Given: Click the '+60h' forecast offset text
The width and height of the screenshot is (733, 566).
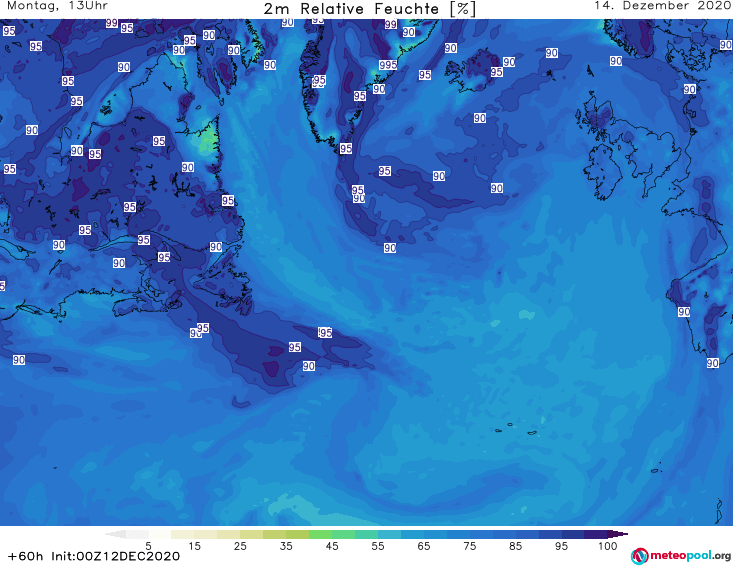Looking at the screenshot, I should (x=26, y=556).
